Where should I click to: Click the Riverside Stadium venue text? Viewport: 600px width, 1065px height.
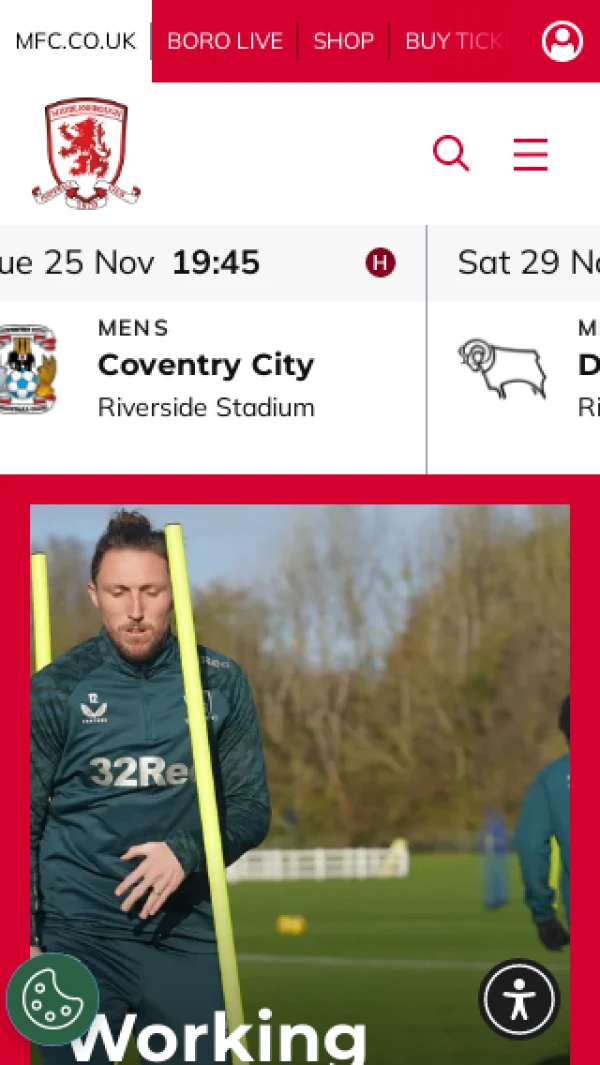(206, 408)
